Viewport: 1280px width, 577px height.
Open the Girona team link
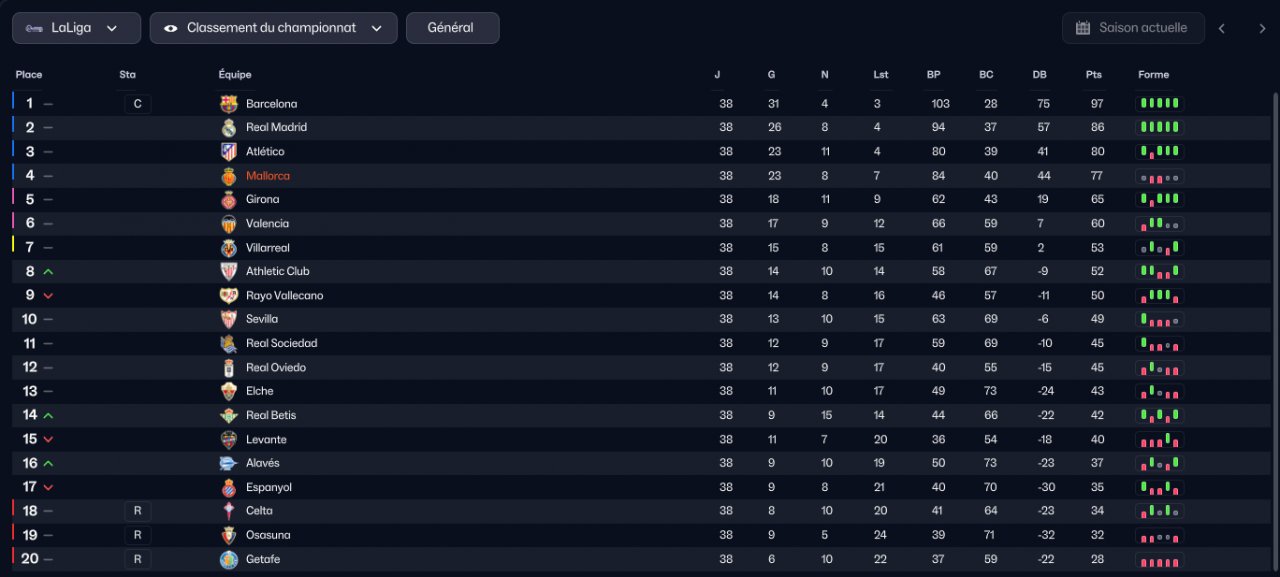tap(263, 200)
